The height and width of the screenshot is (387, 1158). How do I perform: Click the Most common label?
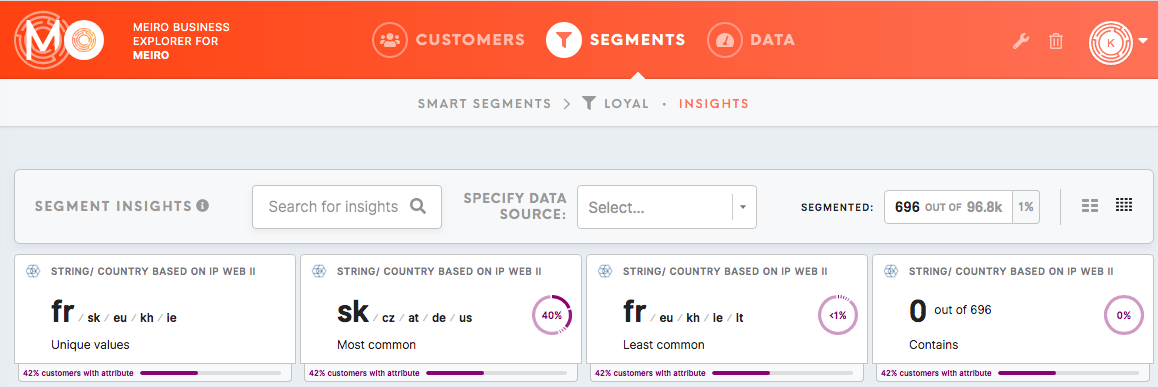coord(377,345)
